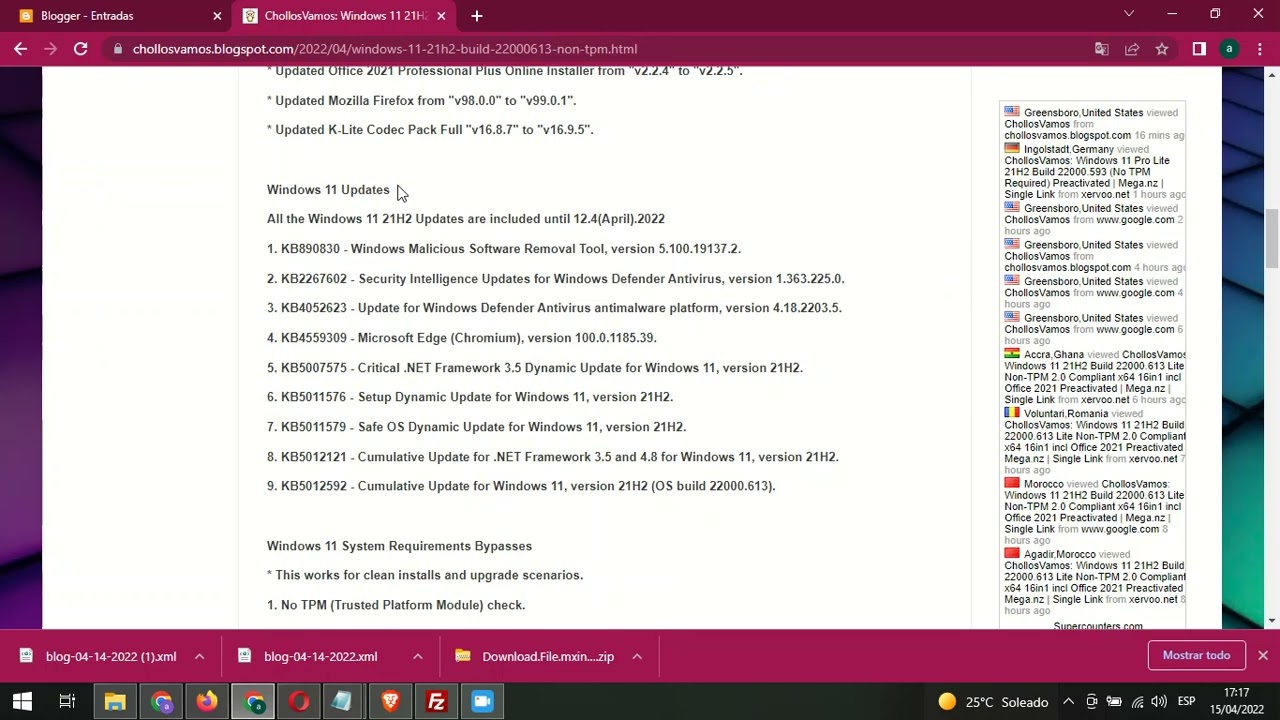Click the KB2267602 Security Intelligence line

(556, 279)
